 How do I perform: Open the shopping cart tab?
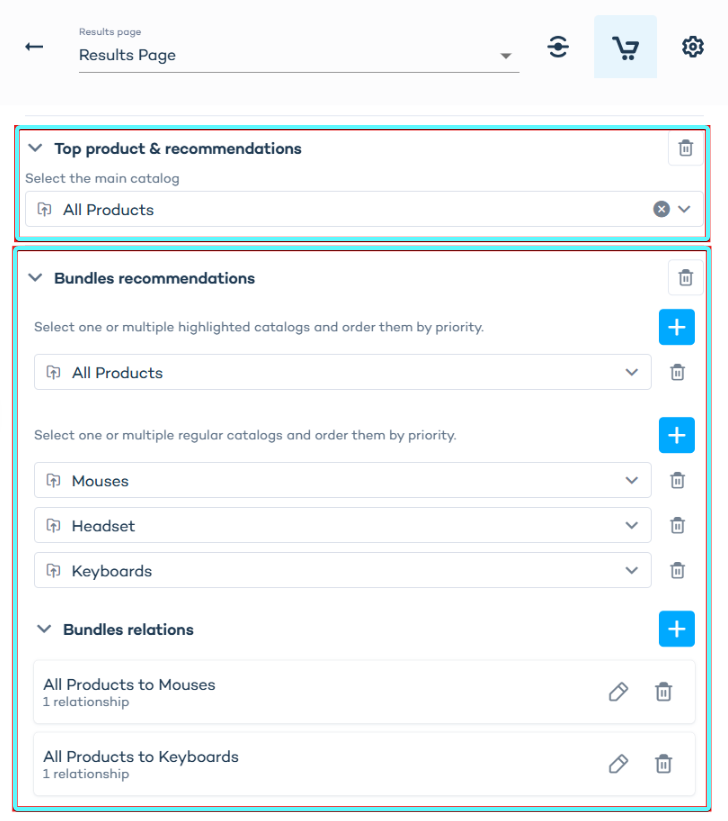(625, 47)
